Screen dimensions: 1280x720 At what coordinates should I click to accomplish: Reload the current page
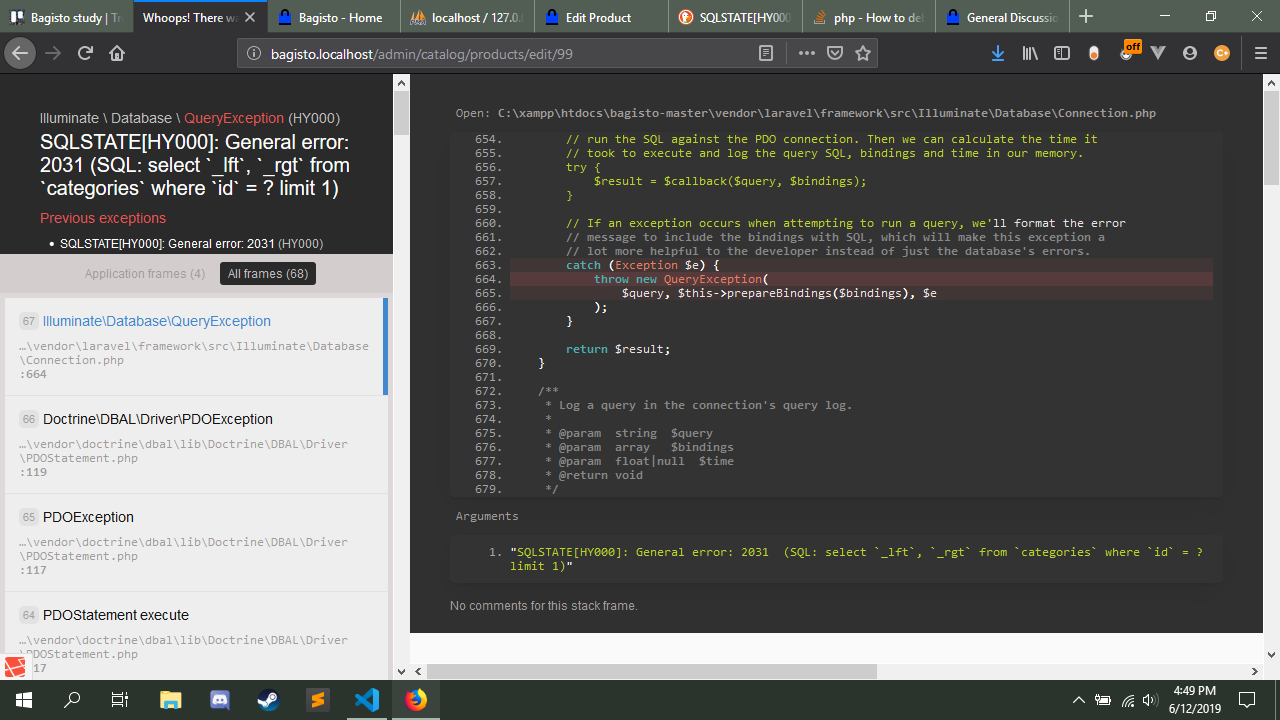(85, 53)
